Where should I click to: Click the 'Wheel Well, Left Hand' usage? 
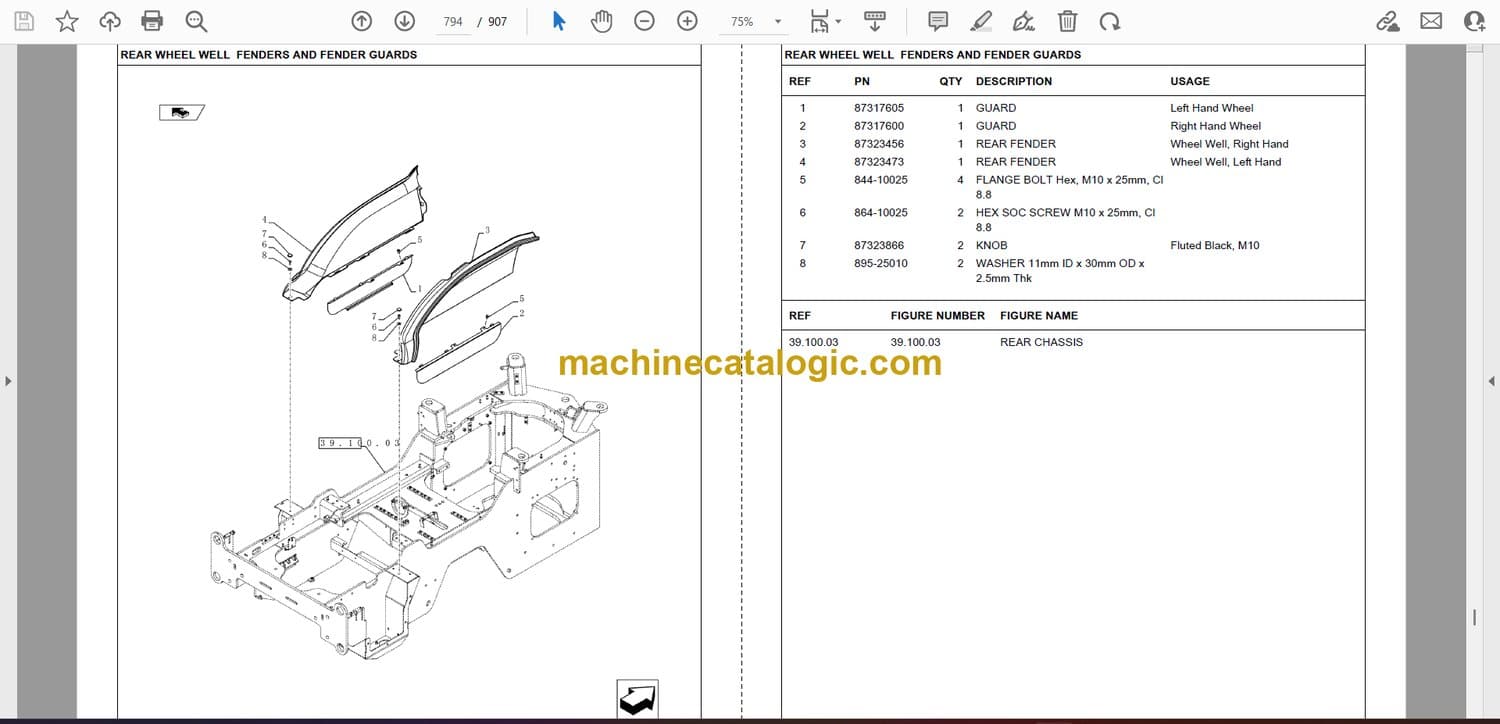pos(1225,162)
